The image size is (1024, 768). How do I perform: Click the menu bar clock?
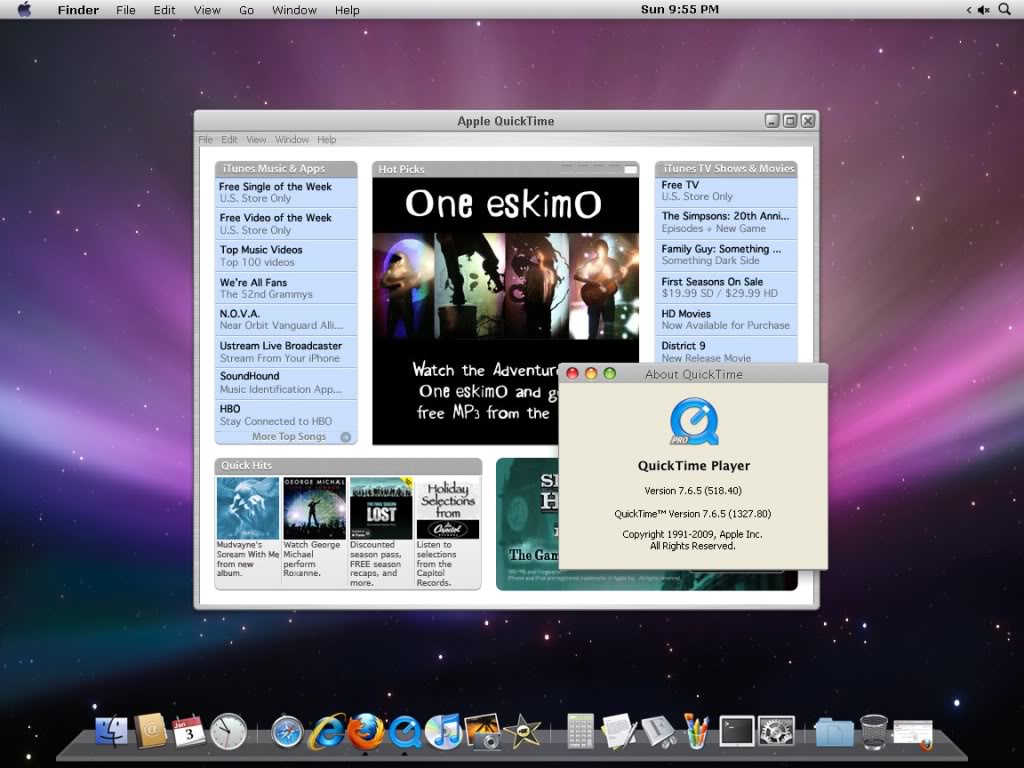tap(680, 10)
